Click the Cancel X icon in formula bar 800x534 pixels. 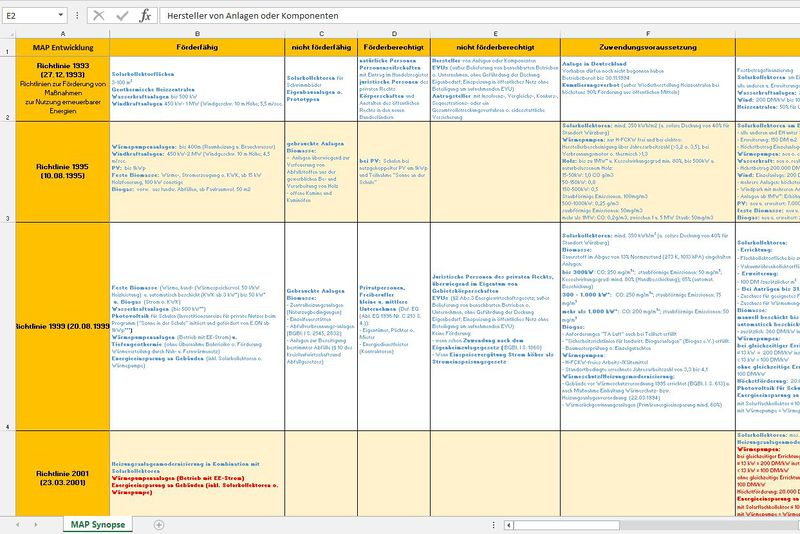click(98, 16)
